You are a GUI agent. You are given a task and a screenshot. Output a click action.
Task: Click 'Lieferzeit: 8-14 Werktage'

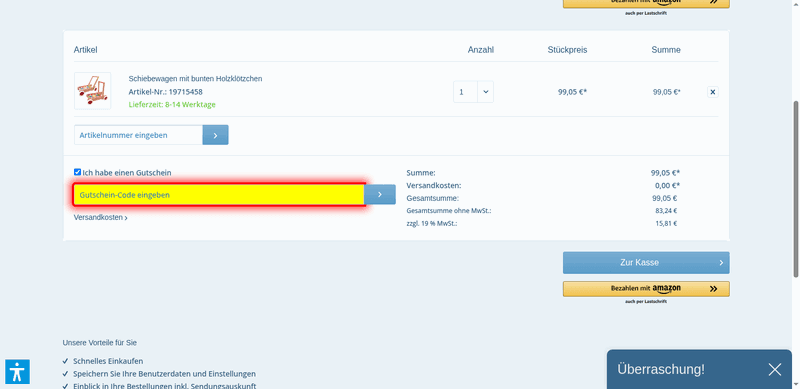(172, 105)
